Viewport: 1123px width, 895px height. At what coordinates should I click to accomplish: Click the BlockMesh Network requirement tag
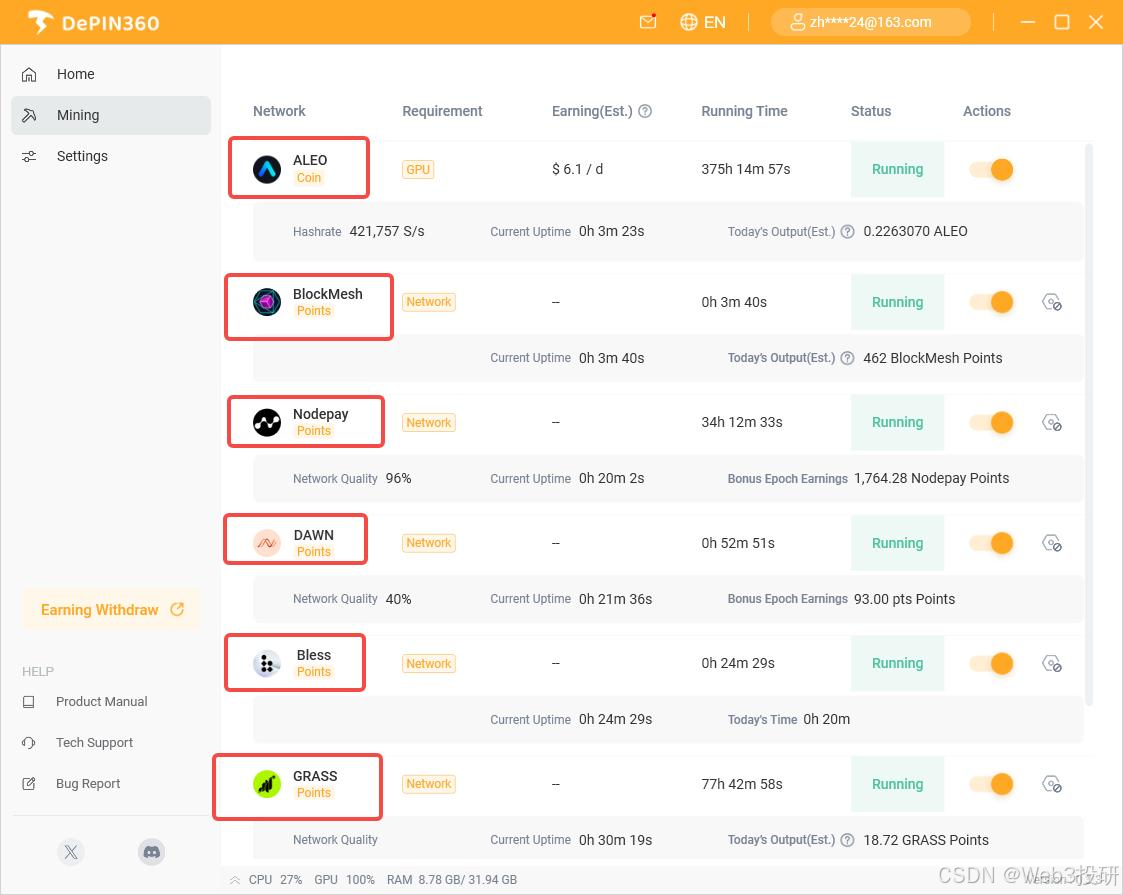point(428,302)
